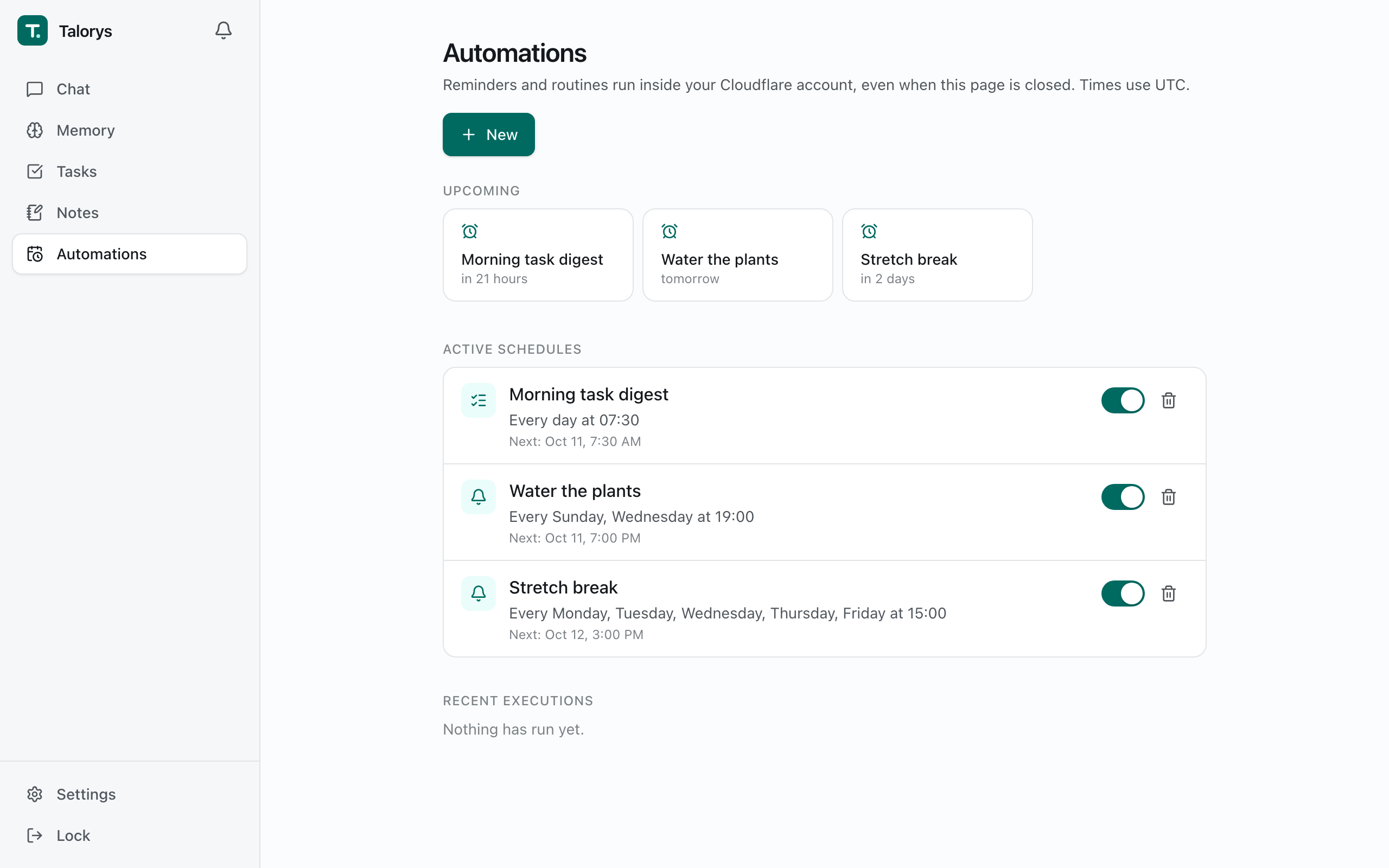Select the Settings gear icon

[35, 794]
